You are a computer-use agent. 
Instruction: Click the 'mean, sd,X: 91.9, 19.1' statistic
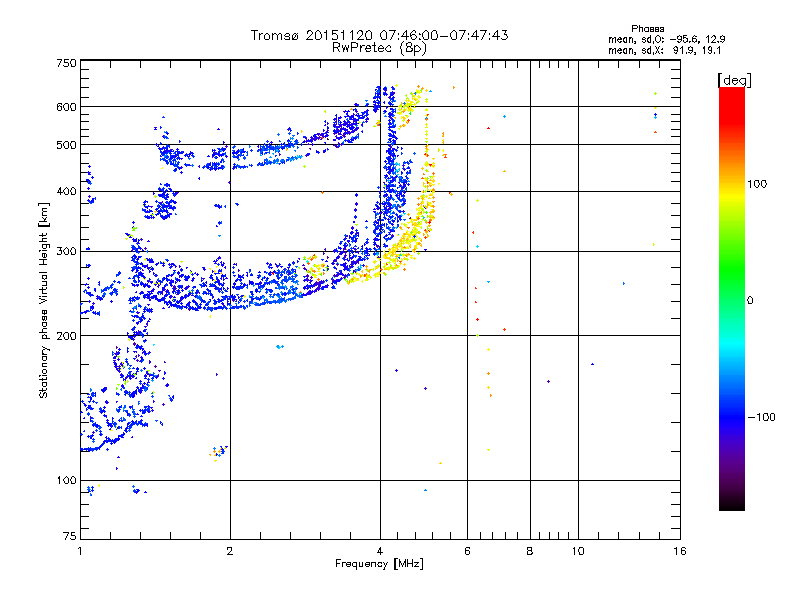coord(664,50)
